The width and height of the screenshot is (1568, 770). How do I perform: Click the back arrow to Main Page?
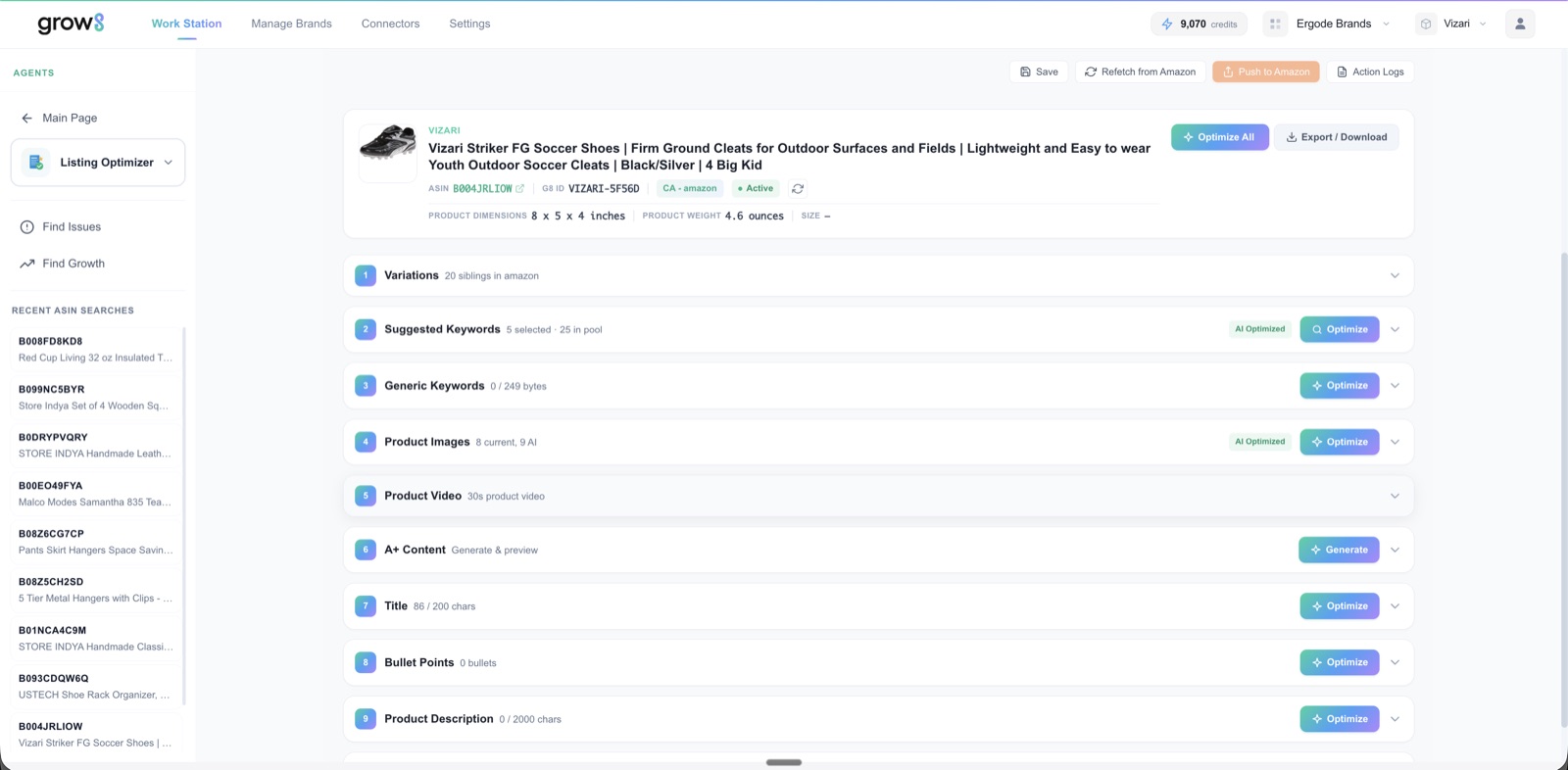click(x=26, y=119)
